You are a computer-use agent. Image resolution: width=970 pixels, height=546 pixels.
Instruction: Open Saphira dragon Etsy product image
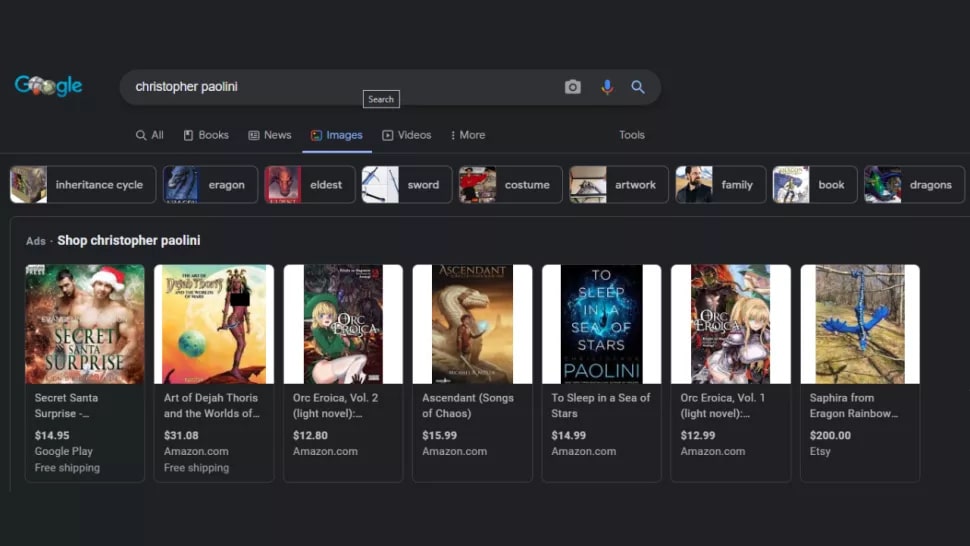point(860,324)
